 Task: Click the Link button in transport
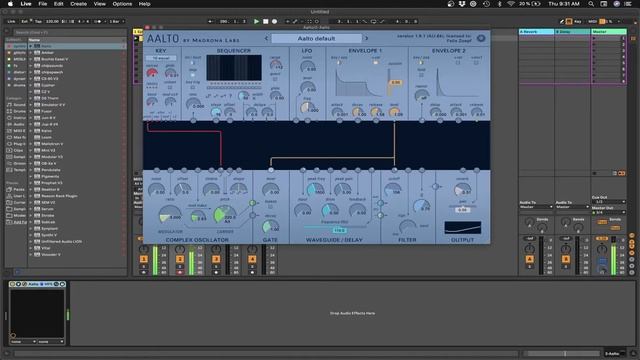[x=11, y=21]
